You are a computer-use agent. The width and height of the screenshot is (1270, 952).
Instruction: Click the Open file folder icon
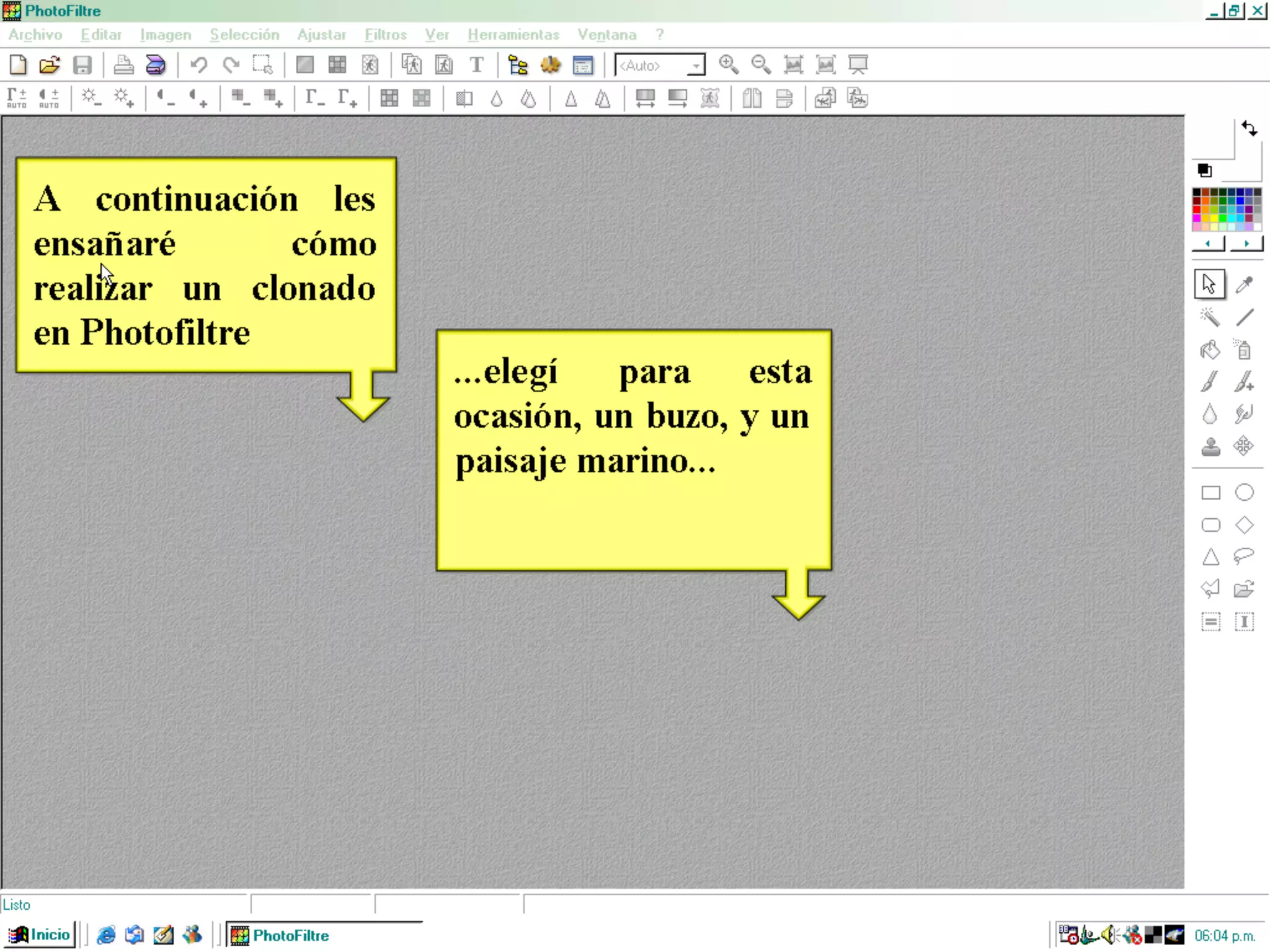pos(50,65)
